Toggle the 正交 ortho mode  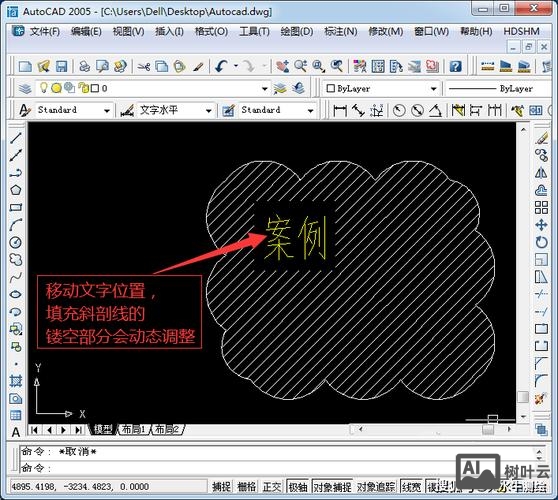pos(272,486)
